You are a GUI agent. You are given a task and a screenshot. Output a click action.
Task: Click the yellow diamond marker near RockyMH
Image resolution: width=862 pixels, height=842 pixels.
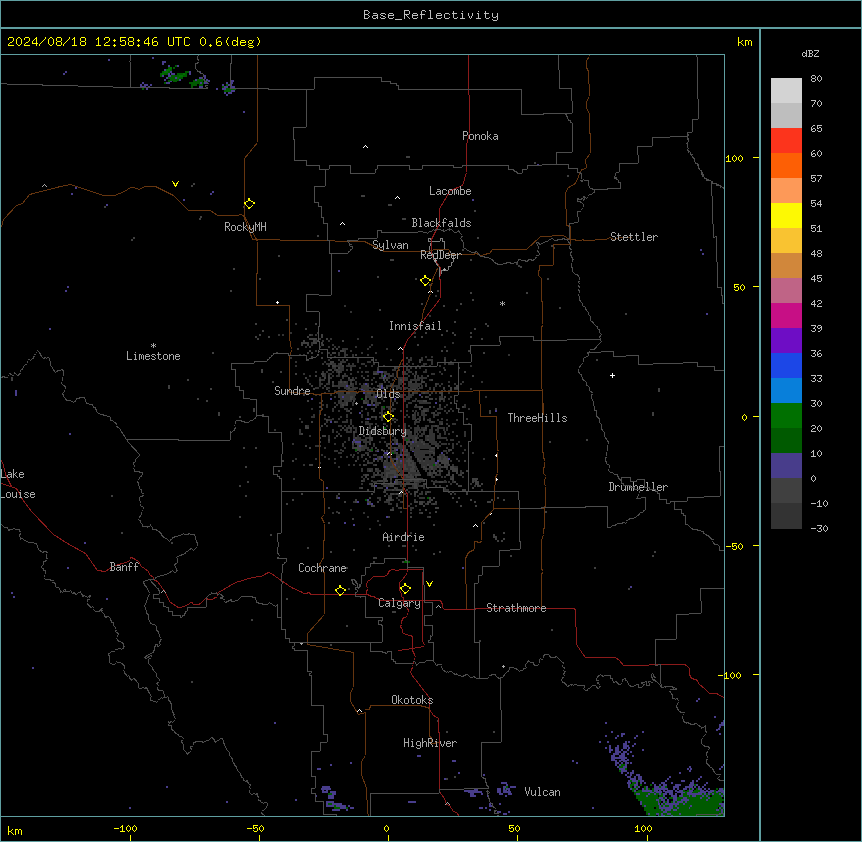point(249,204)
